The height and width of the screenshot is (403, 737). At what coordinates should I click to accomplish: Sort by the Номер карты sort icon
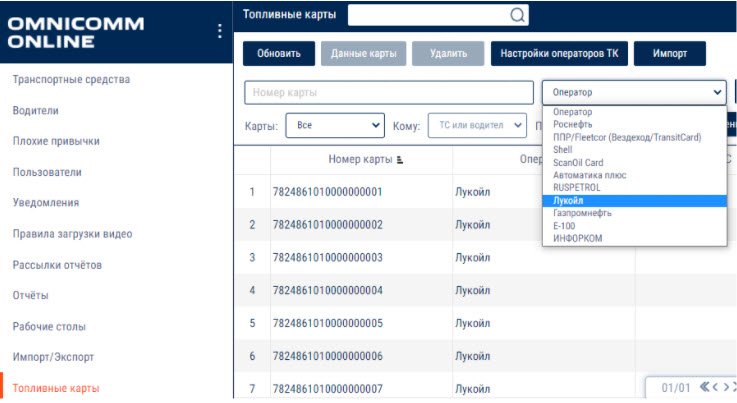point(400,160)
